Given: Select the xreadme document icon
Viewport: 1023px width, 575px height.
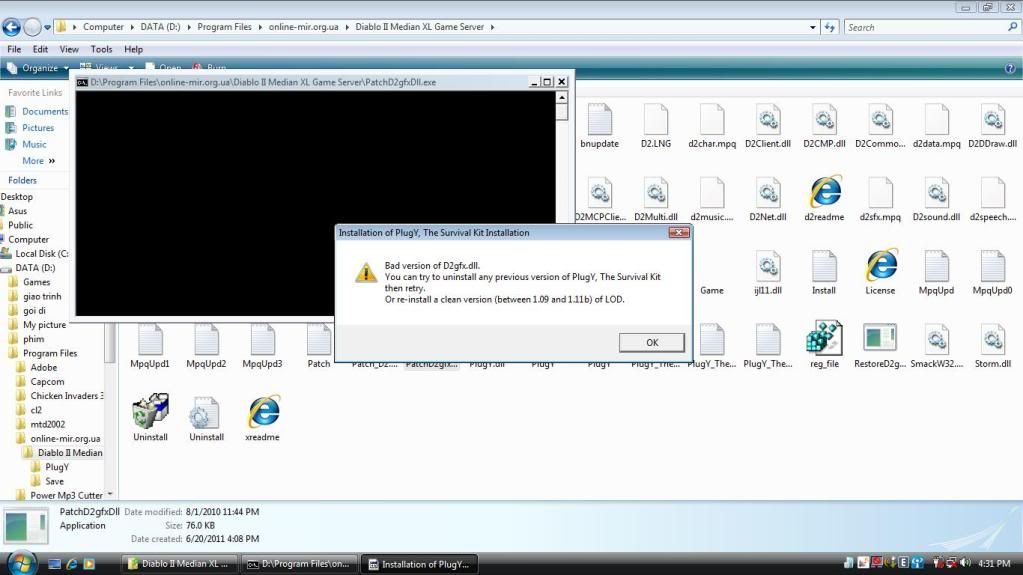Looking at the screenshot, I should 263,412.
